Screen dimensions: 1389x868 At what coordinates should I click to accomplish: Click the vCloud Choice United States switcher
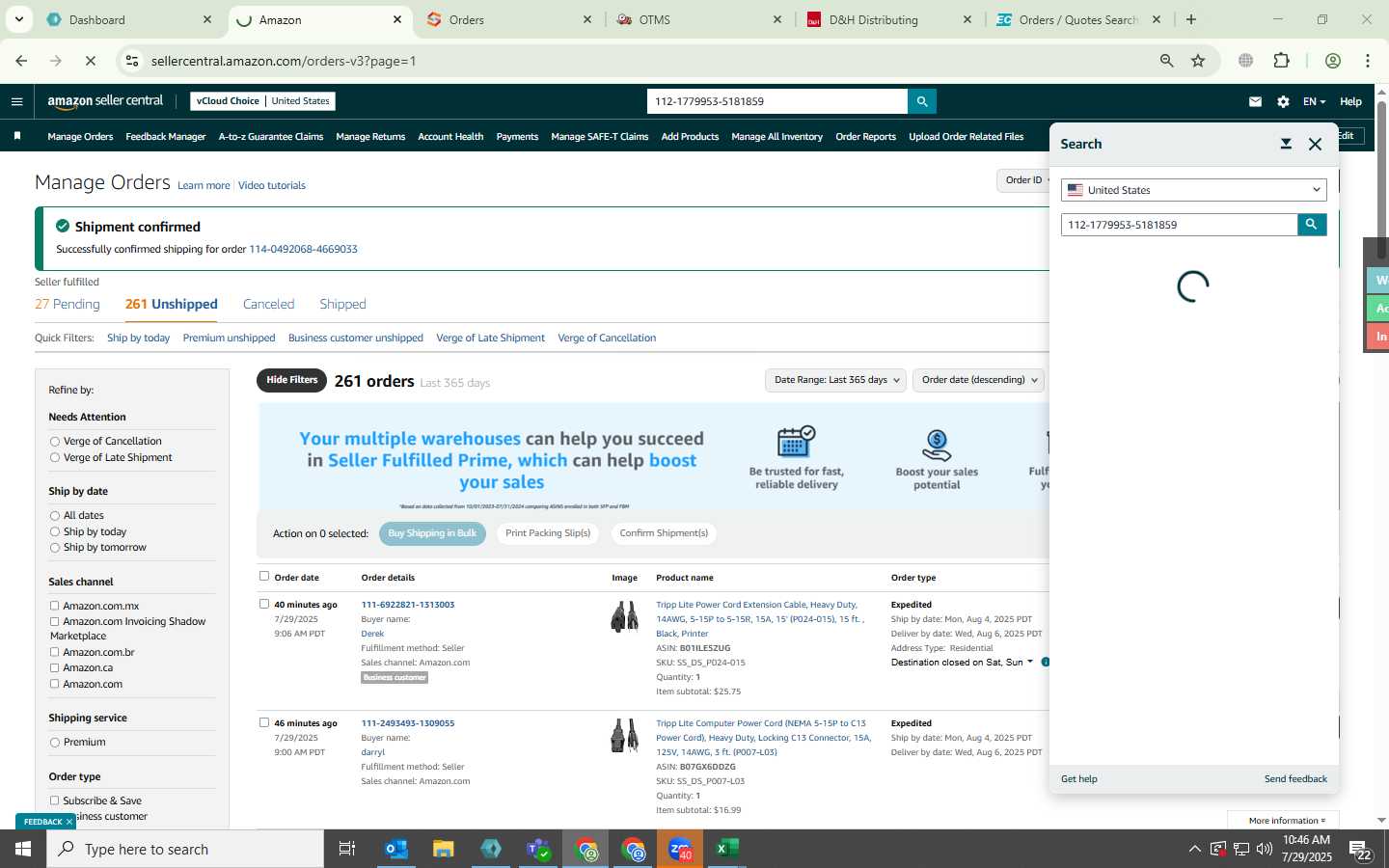tap(263, 101)
